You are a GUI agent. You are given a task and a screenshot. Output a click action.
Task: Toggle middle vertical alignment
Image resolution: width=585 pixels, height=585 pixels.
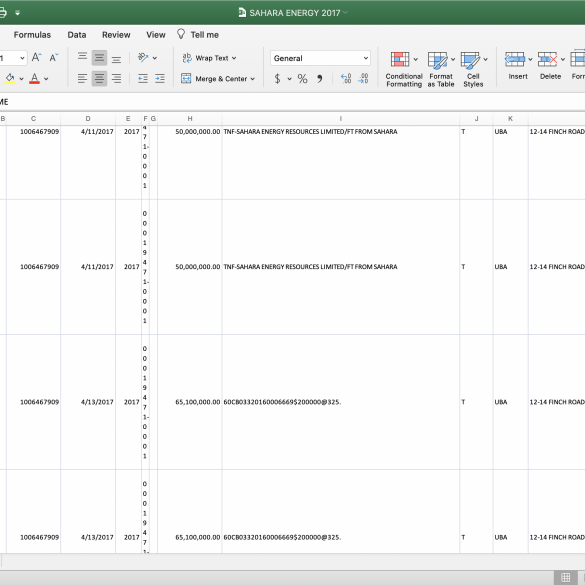point(99,57)
